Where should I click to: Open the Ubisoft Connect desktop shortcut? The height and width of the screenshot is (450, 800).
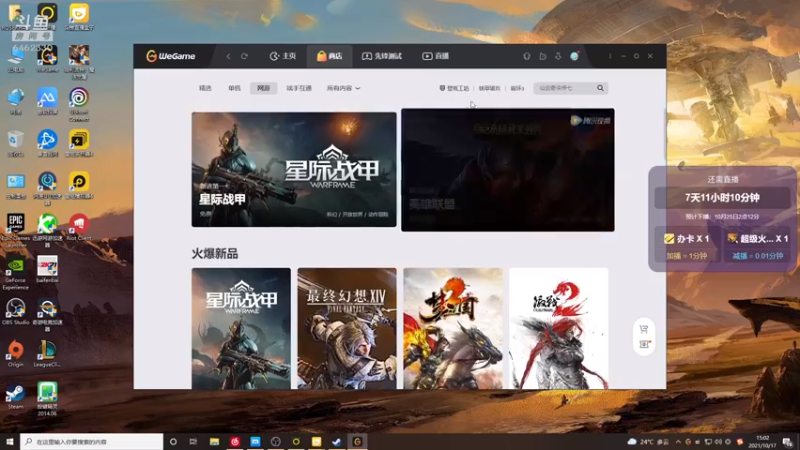pos(79,105)
